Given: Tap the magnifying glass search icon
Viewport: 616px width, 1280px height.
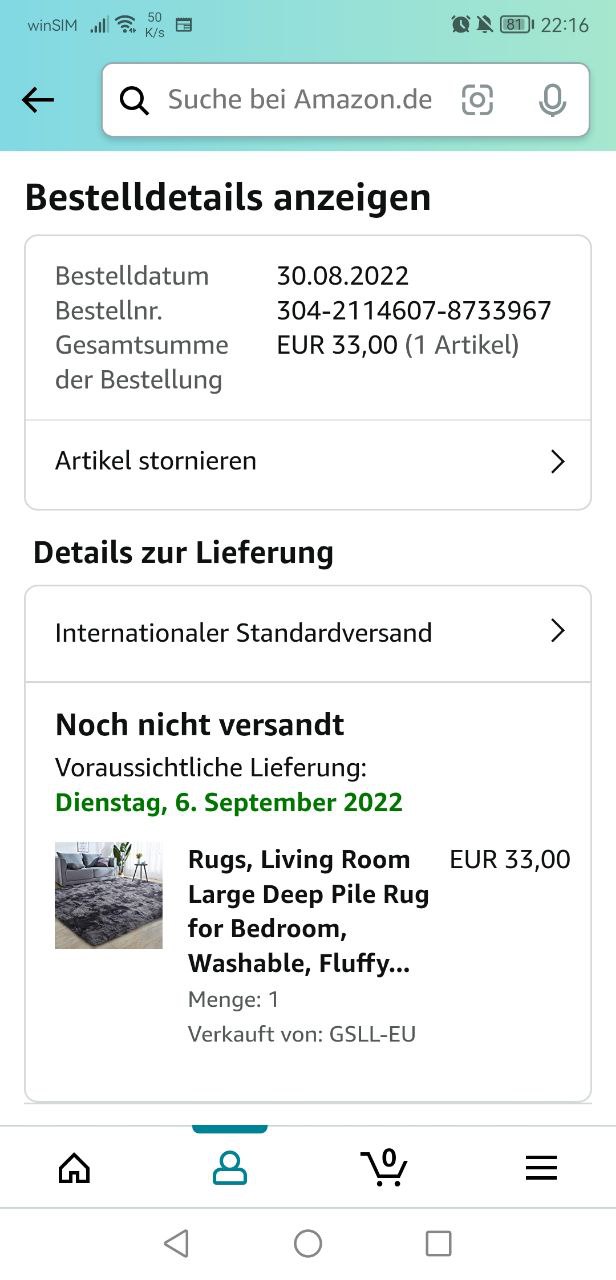Looking at the screenshot, I should click(134, 100).
